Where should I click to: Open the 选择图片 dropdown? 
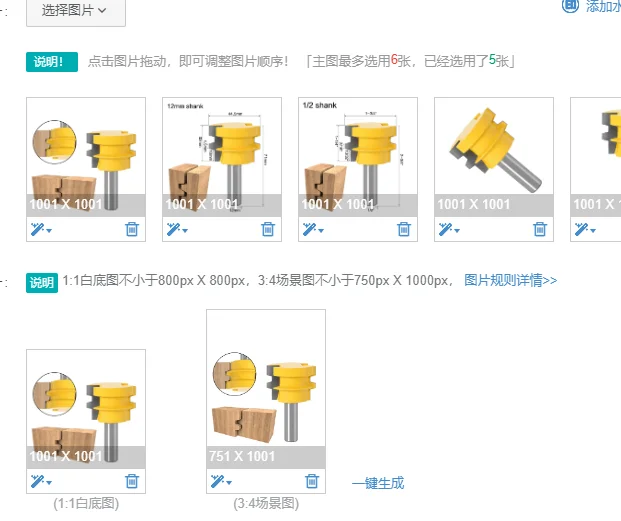click(76, 11)
